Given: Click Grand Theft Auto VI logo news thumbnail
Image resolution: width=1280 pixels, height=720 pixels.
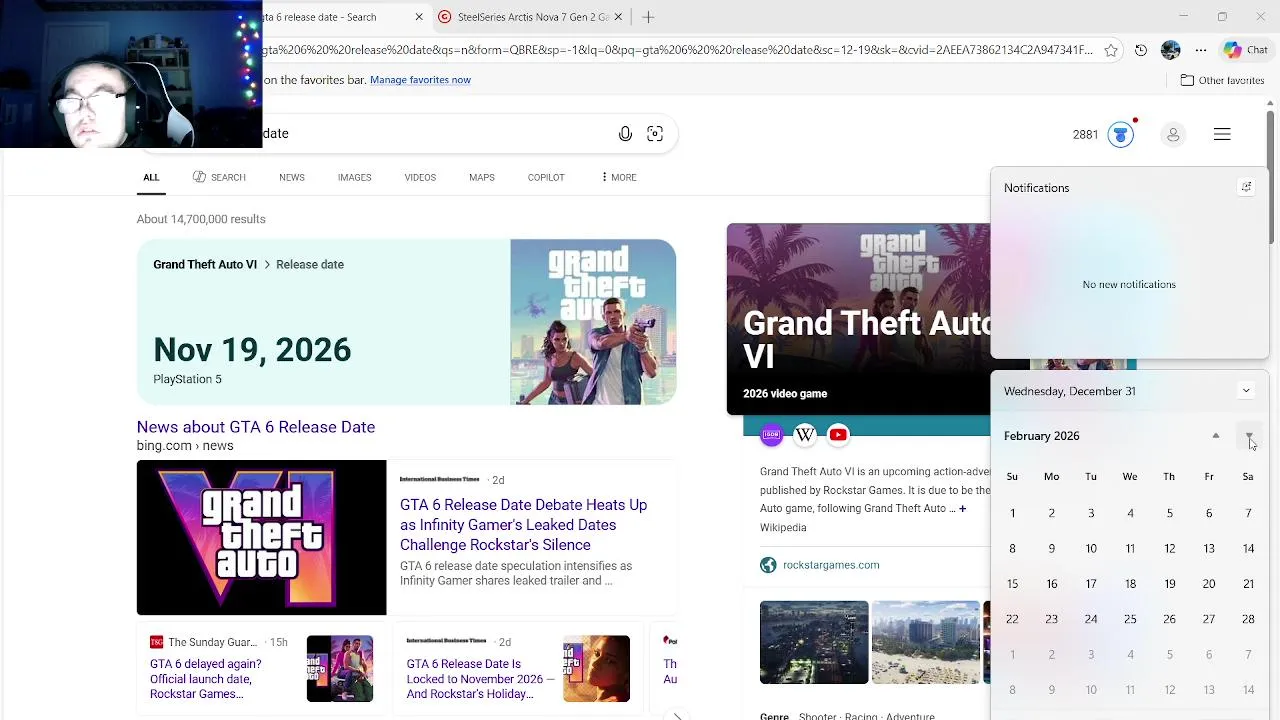Looking at the screenshot, I should (261, 538).
